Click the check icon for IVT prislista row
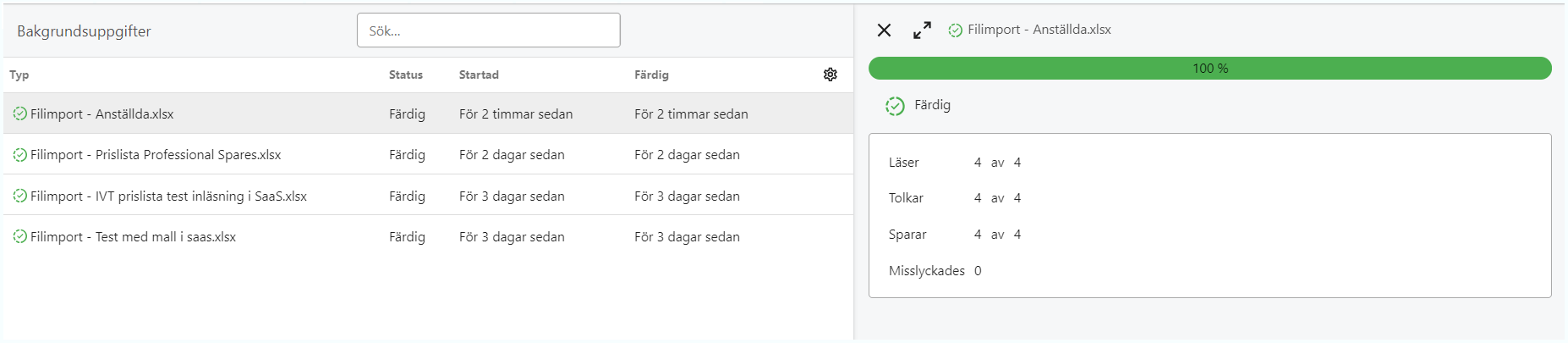1568x343 pixels. 20,196
